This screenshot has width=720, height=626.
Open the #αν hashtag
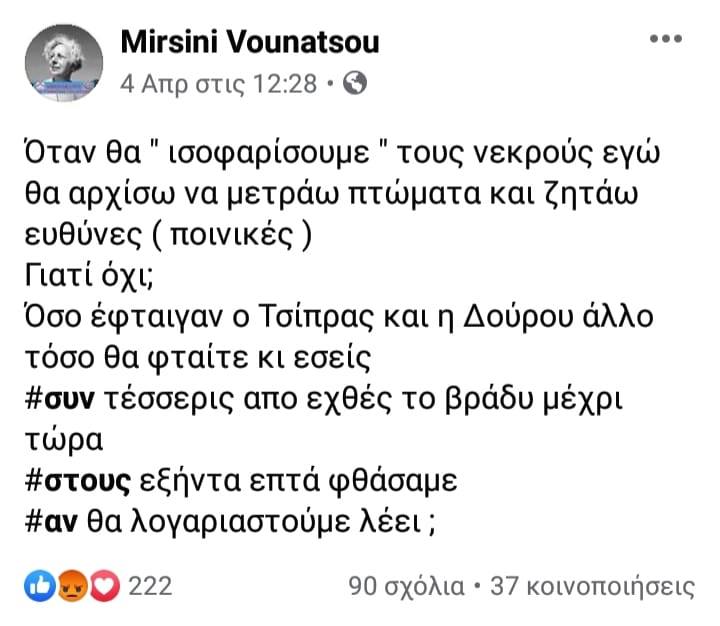(x=51, y=522)
